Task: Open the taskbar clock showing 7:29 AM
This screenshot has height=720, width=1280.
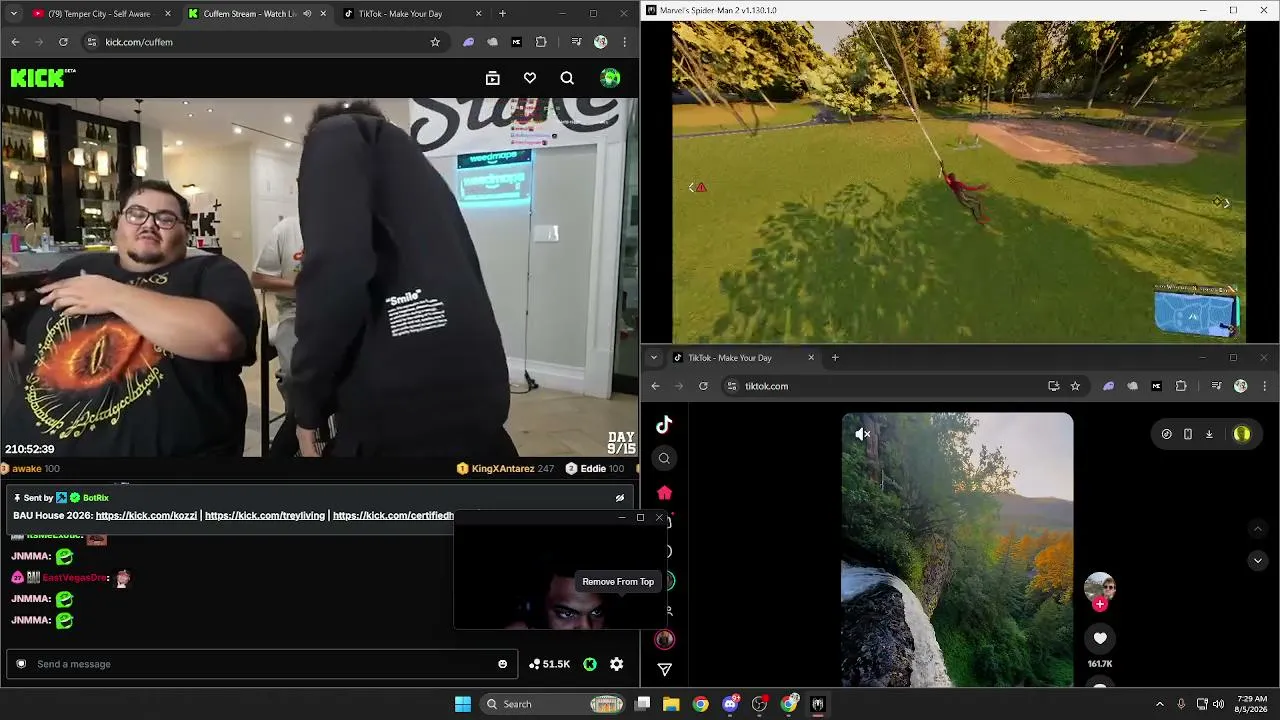Action: [1252, 704]
